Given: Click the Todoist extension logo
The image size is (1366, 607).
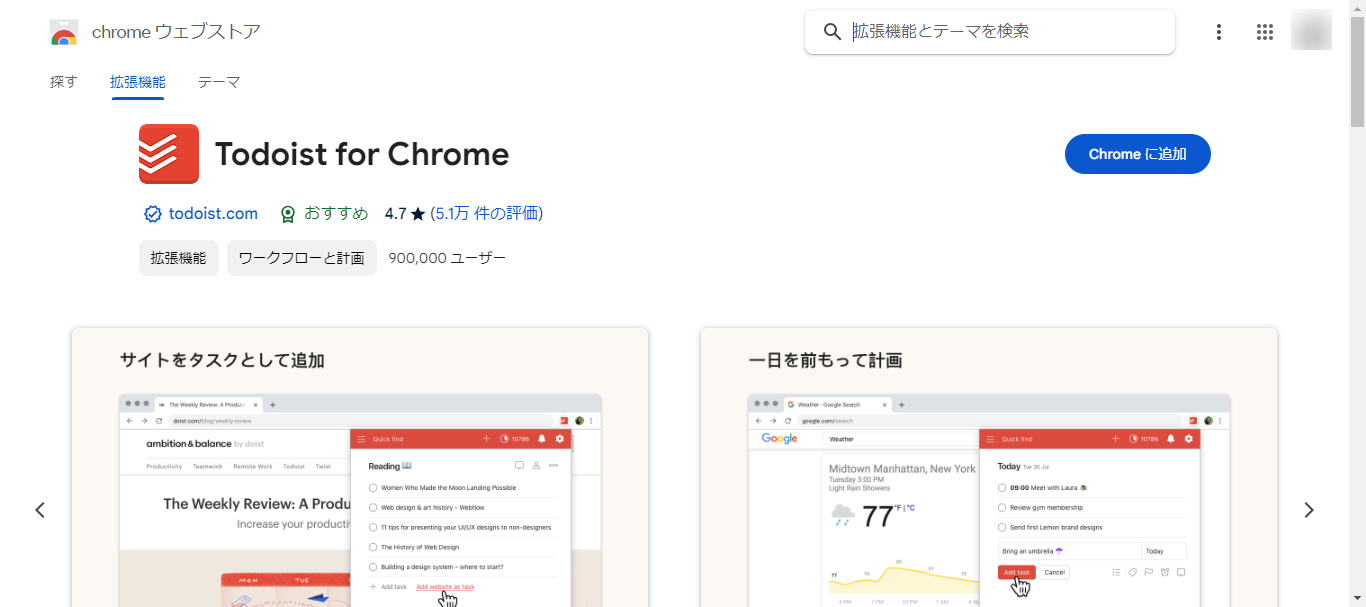Looking at the screenshot, I should click(x=168, y=154).
